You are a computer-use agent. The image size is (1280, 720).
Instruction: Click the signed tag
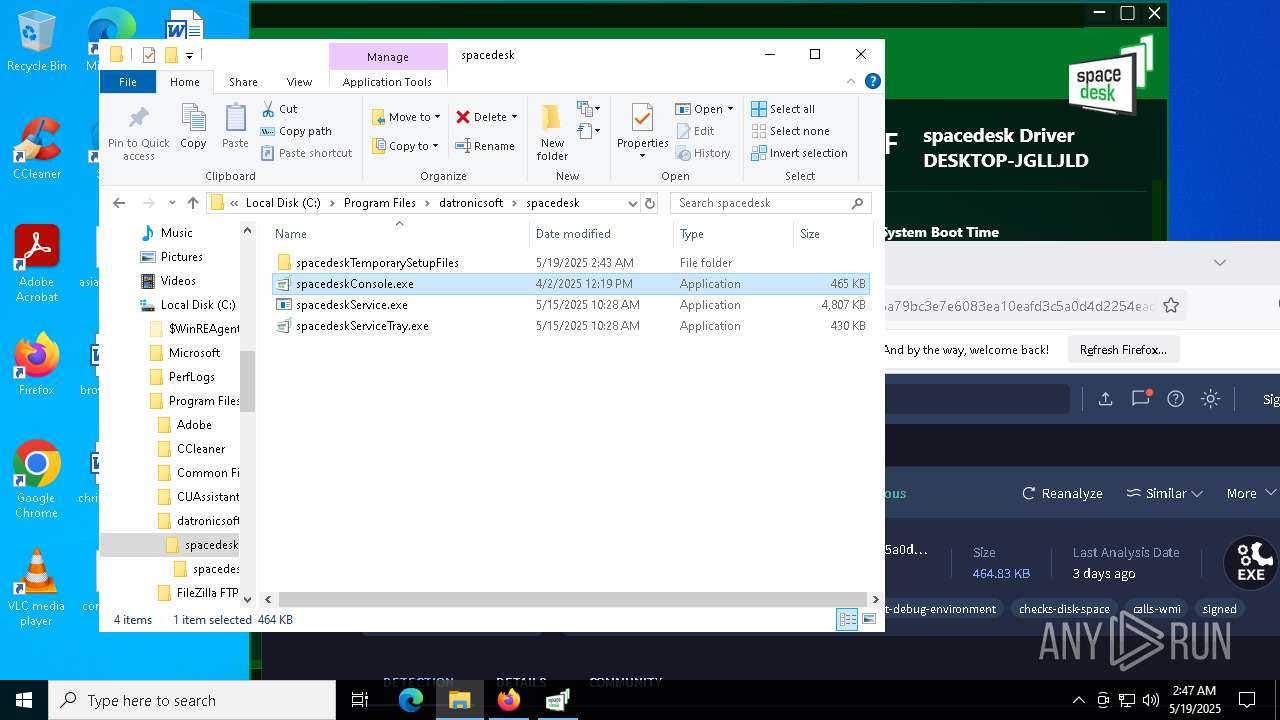click(x=1219, y=609)
